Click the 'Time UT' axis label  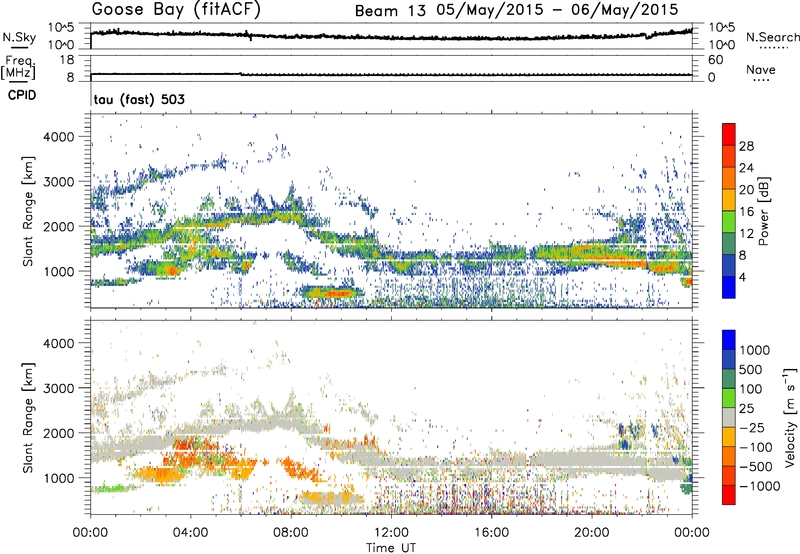coord(391,548)
